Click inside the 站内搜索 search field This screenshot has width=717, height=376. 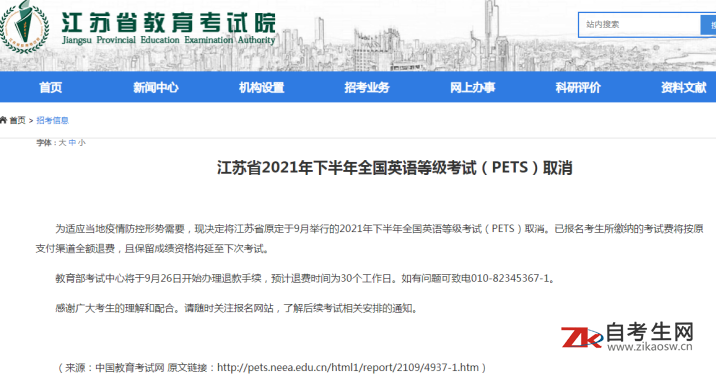click(639, 25)
